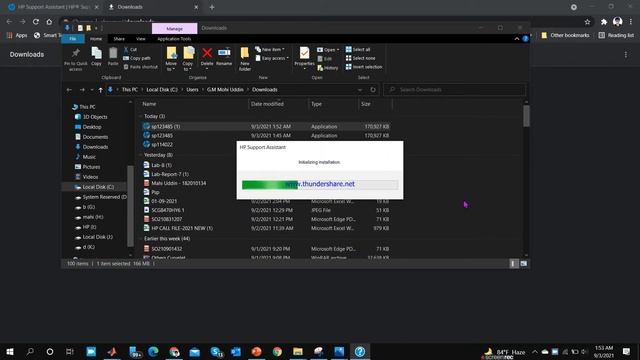Open Other bookmarks folder in Chrome
The image size is (640, 360).
click(x=565, y=36)
